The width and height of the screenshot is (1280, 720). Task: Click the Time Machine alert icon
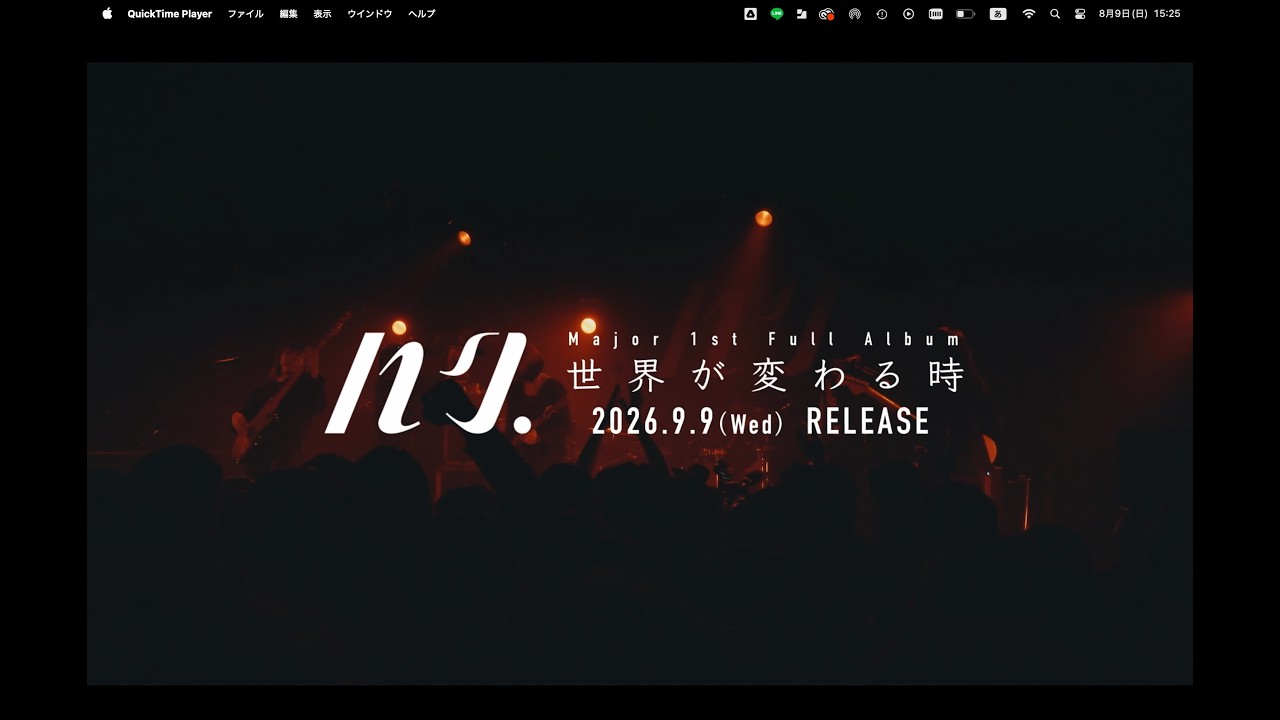point(881,14)
